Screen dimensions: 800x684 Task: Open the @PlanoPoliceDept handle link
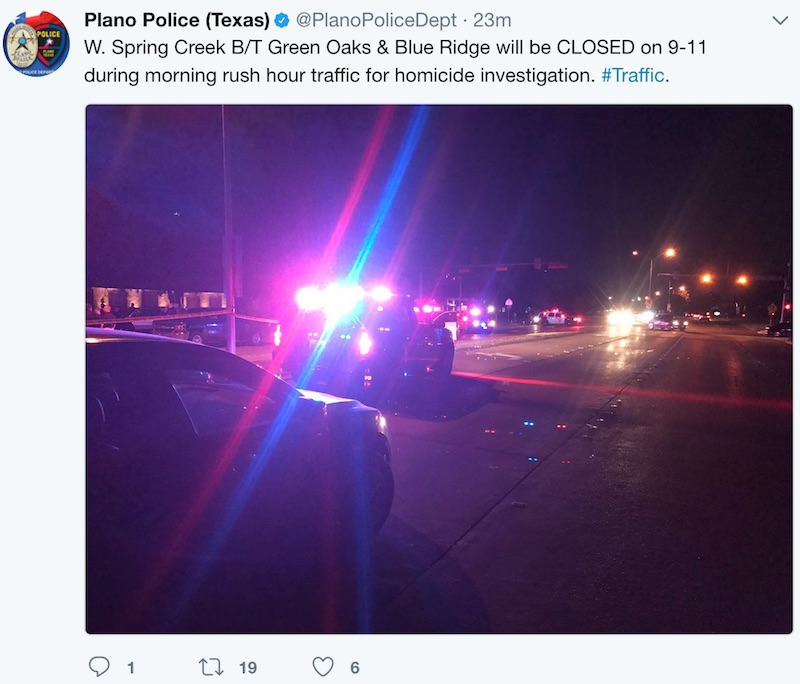pyautogui.click(x=376, y=20)
